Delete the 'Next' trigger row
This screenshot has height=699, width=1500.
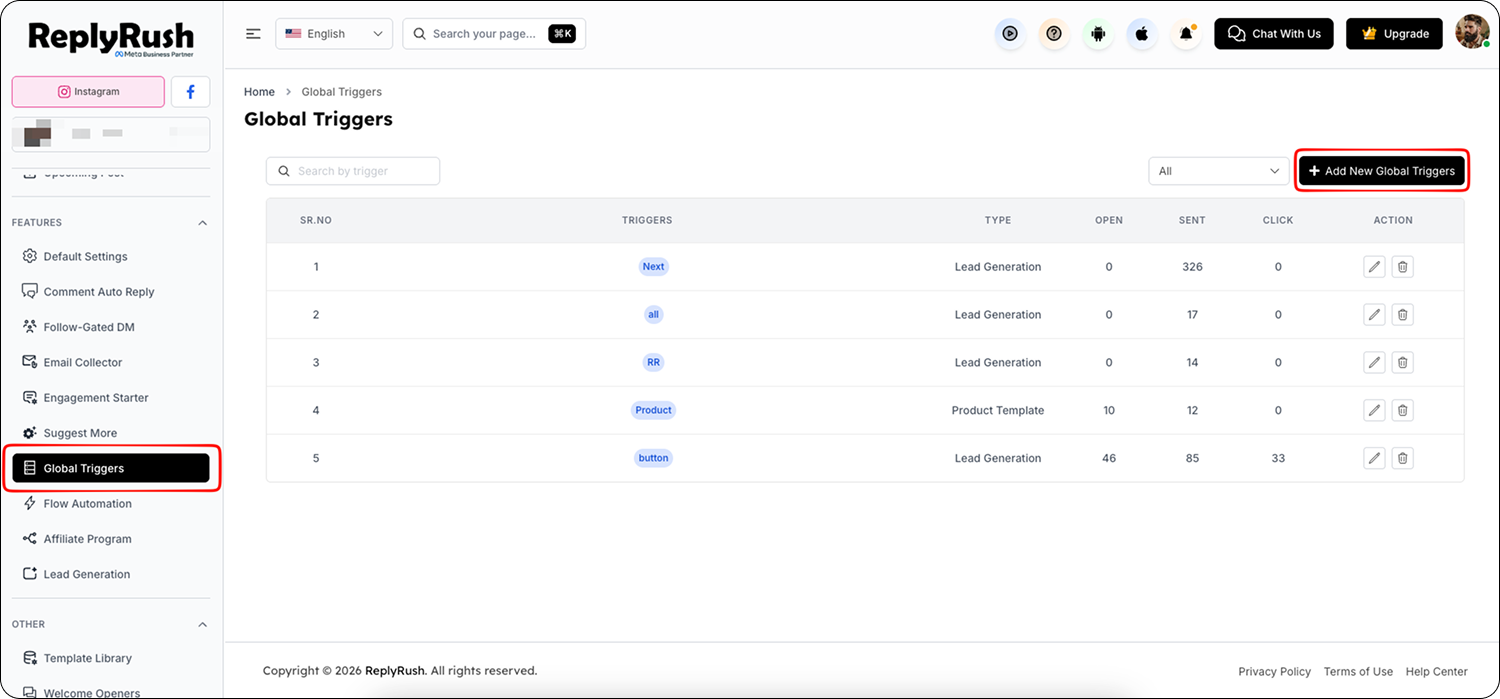(1403, 267)
